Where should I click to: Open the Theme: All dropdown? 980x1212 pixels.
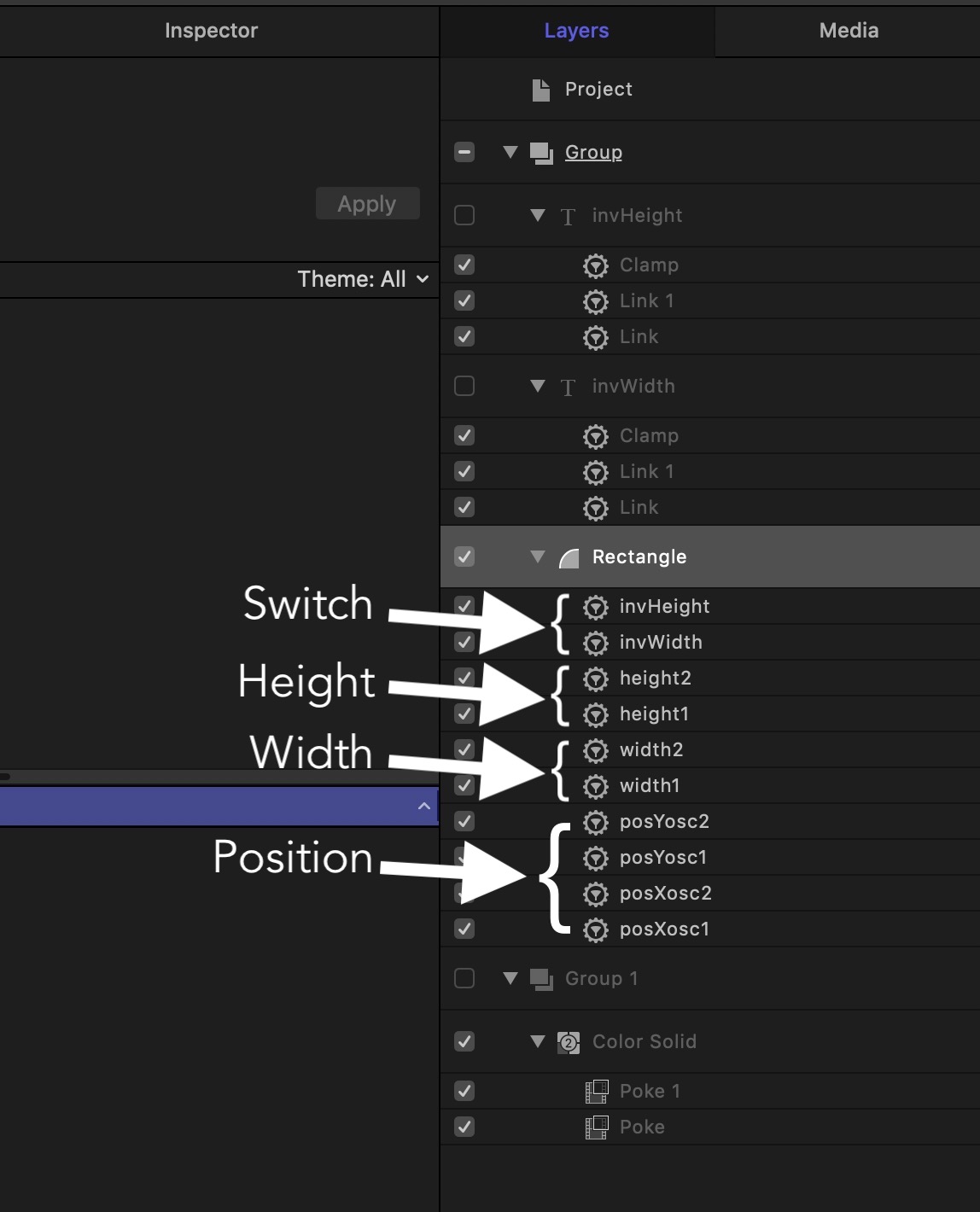363,279
